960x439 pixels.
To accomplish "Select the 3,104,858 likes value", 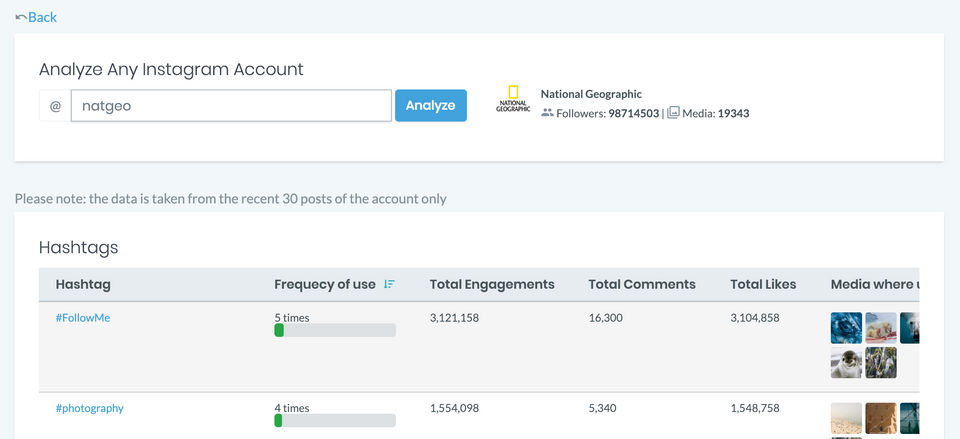I will click(755, 318).
